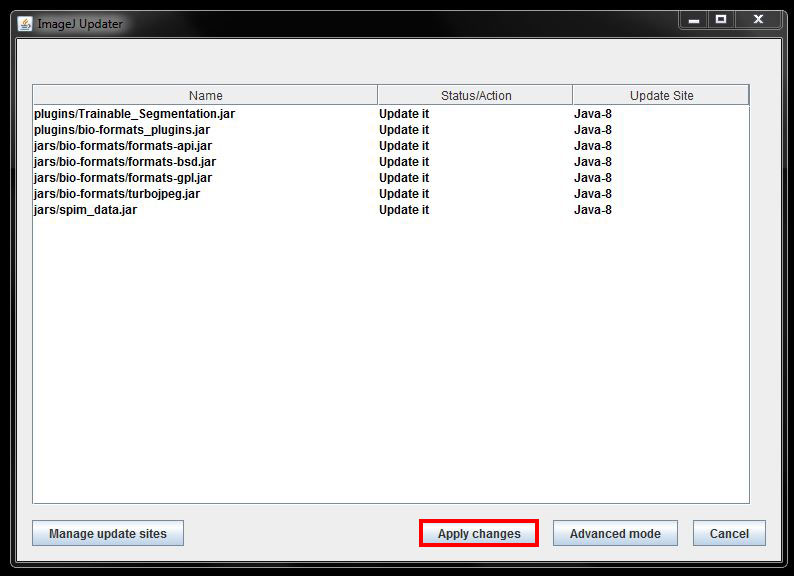This screenshot has width=794, height=576.
Task: Select the plugins/bio-formats_plugins.jar entry
Action: click(122, 130)
